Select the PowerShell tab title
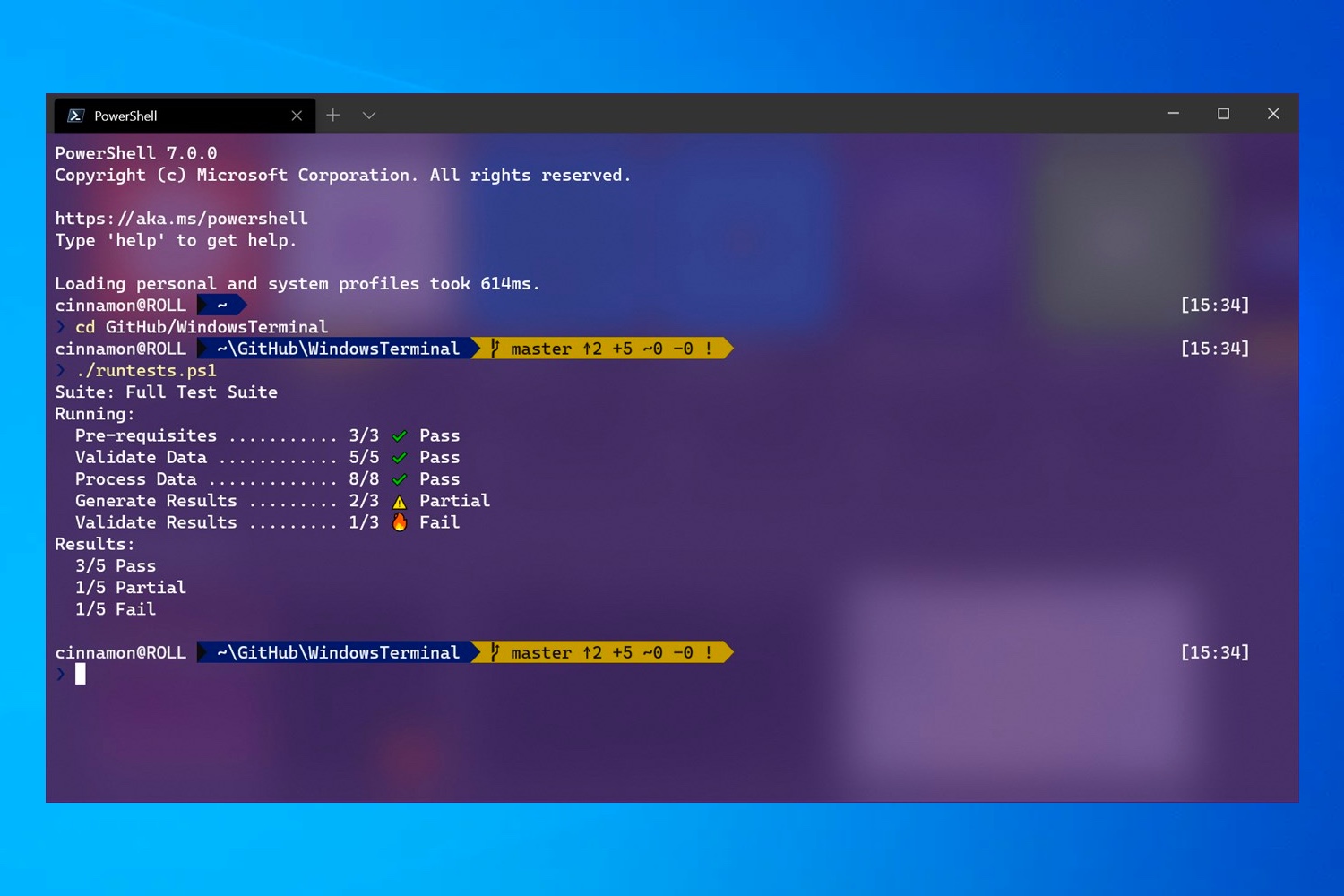1344x896 pixels. [x=125, y=116]
